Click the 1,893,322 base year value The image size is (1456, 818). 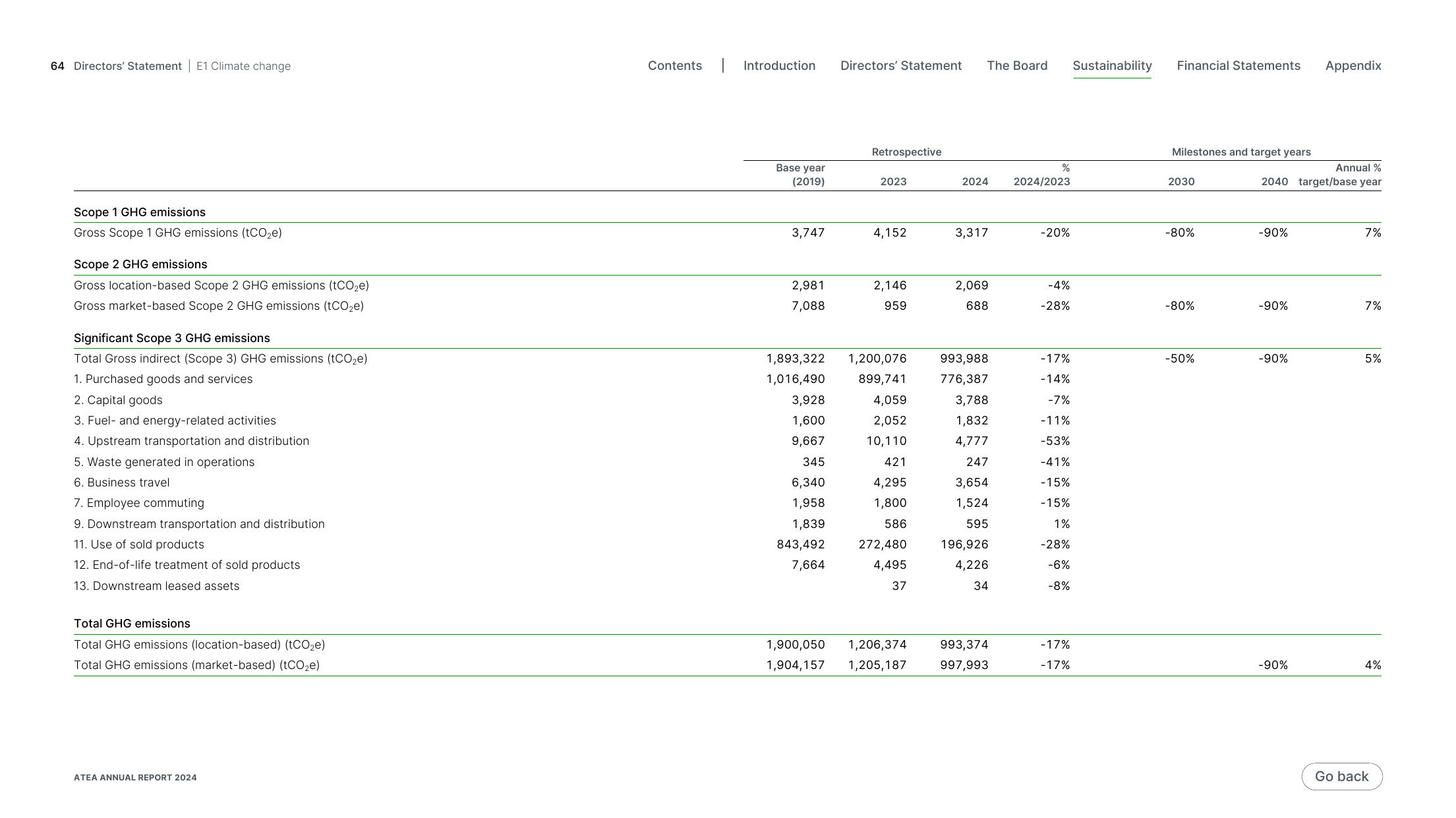click(795, 359)
